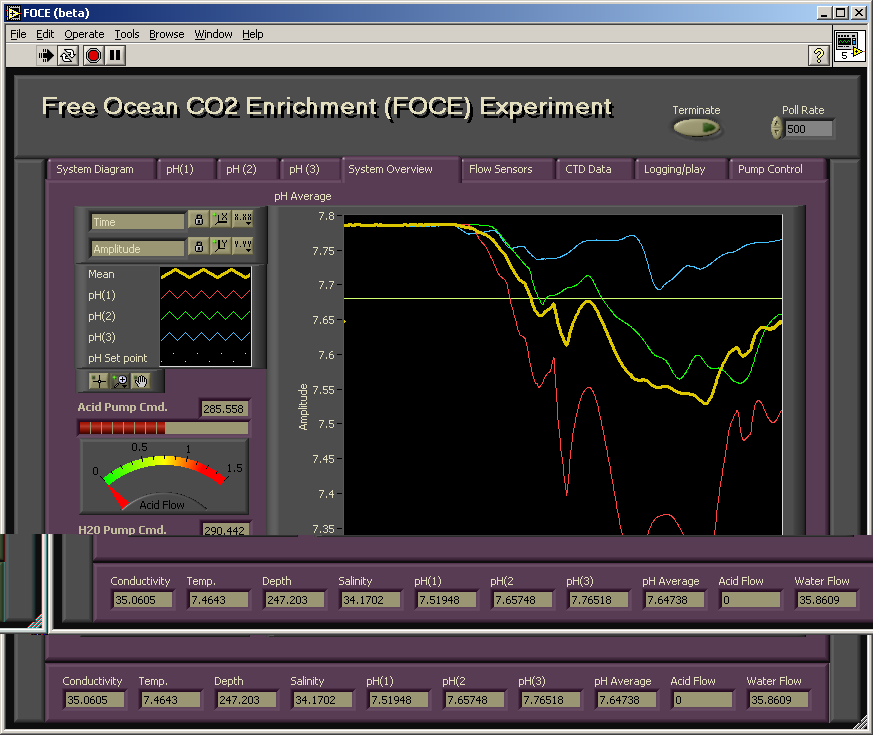Click the Mean legend label
The width and height of the screenshot is (873, 735).
[101, 274]
